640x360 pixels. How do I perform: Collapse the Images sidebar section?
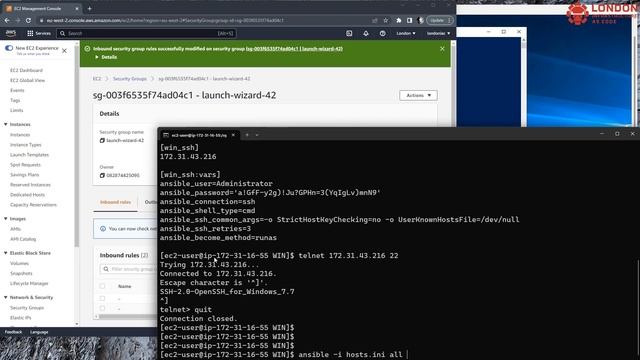click(x=6, y=219)
